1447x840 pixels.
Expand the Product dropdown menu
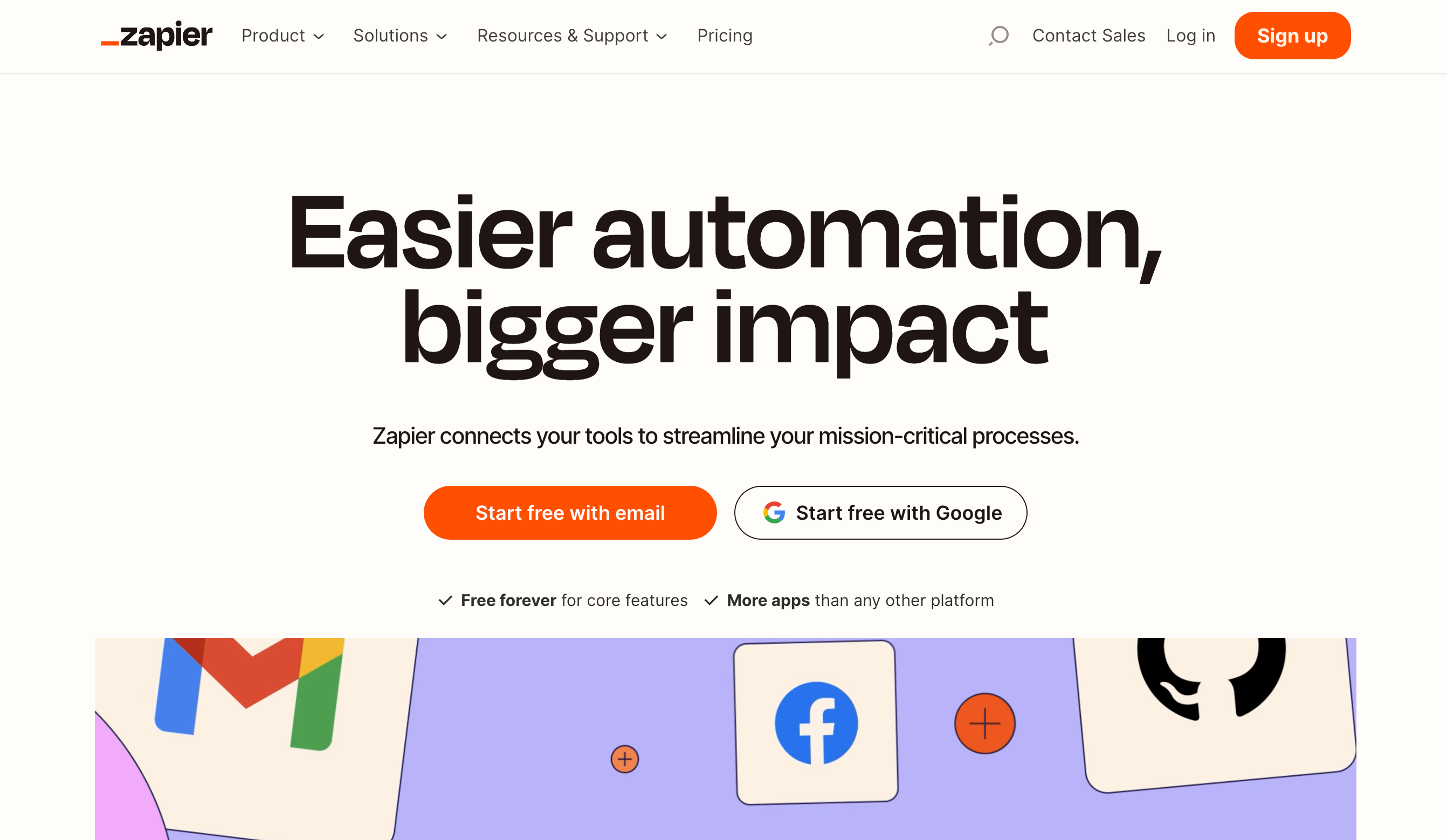(x=283, y=36)
